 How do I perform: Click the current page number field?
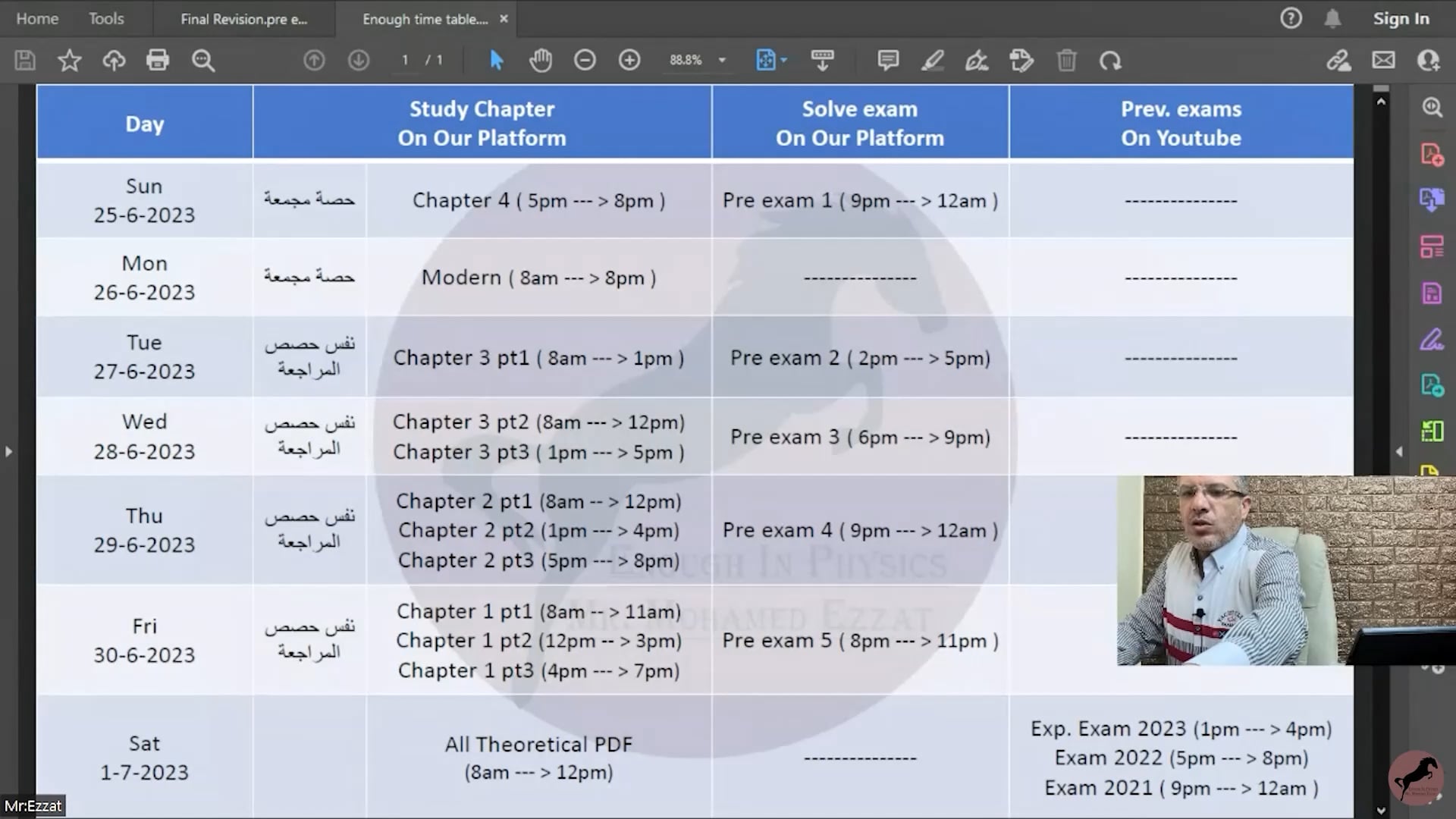tap(405, 60)
